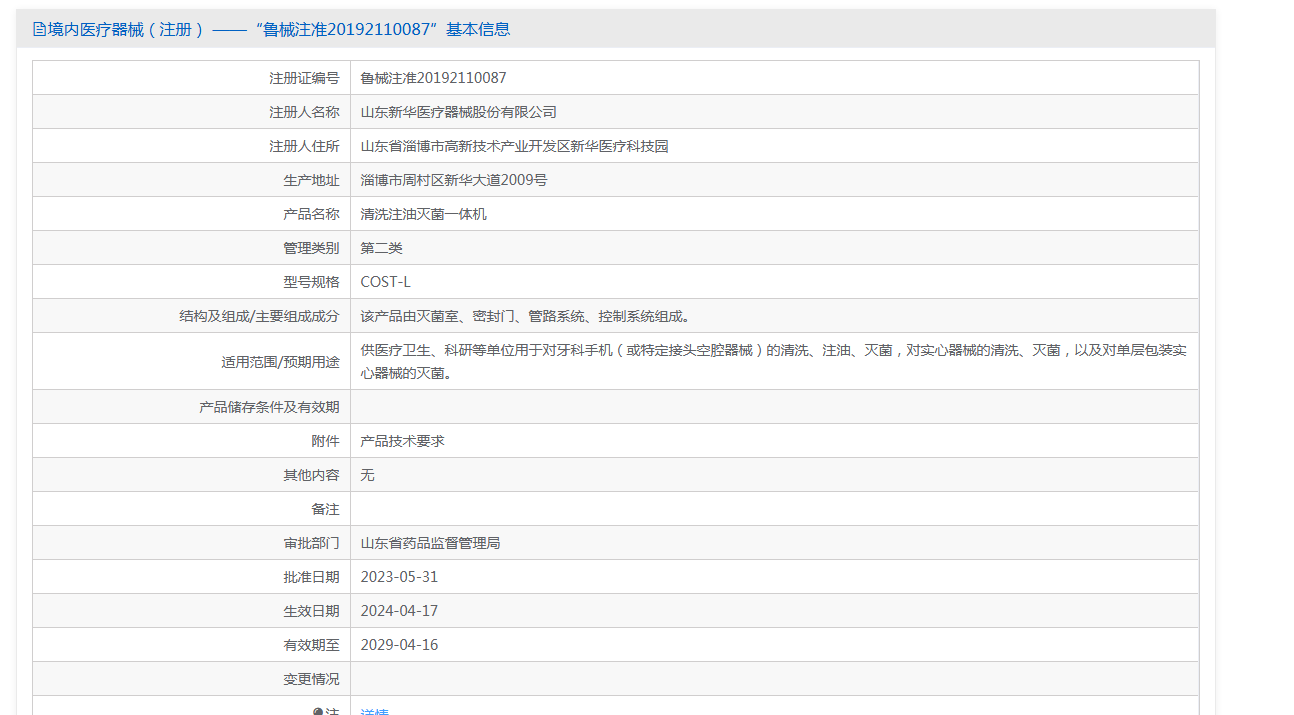This screenshot has height=715, width=1294.
Task: Click the 型号规格 label cell
Action: pos(191,282)
